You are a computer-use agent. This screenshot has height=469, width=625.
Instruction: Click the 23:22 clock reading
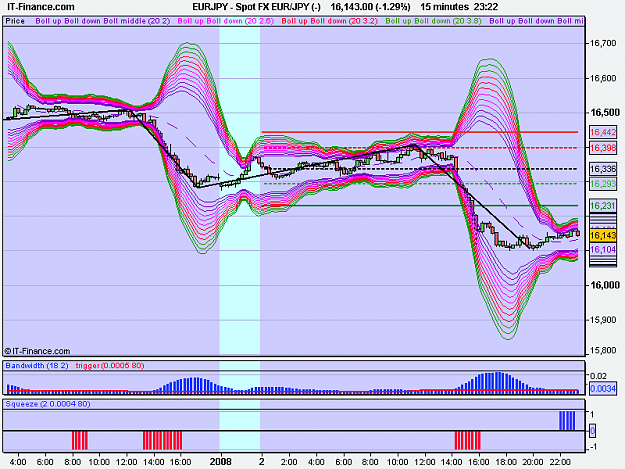486,7
